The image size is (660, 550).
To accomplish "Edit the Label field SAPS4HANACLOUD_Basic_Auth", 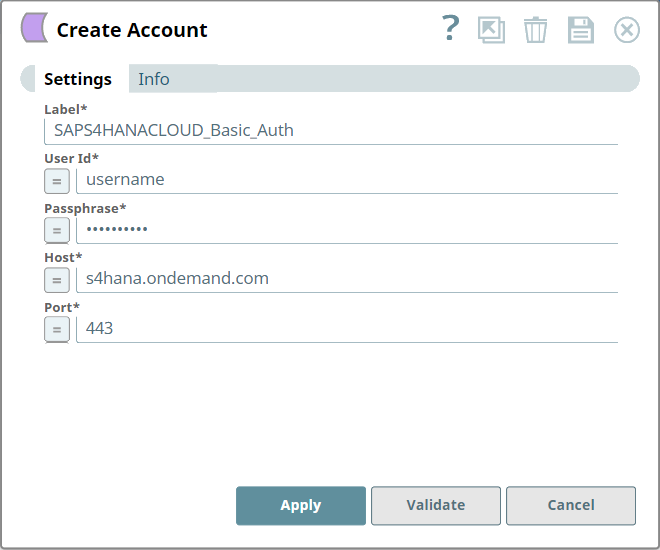I will pyautogui.click(x=331, y=131).
